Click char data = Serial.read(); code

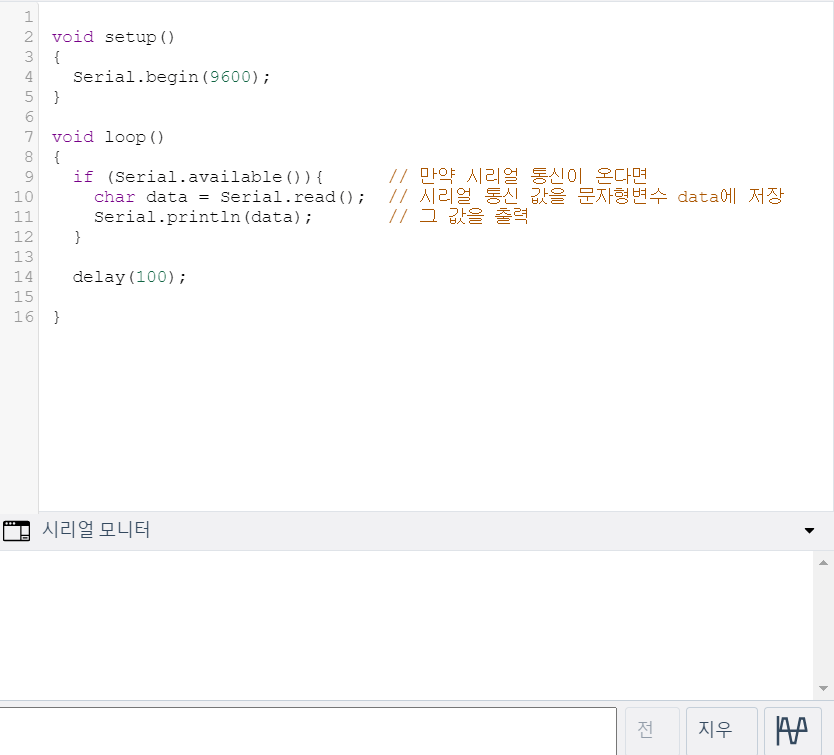coord(229,197)
